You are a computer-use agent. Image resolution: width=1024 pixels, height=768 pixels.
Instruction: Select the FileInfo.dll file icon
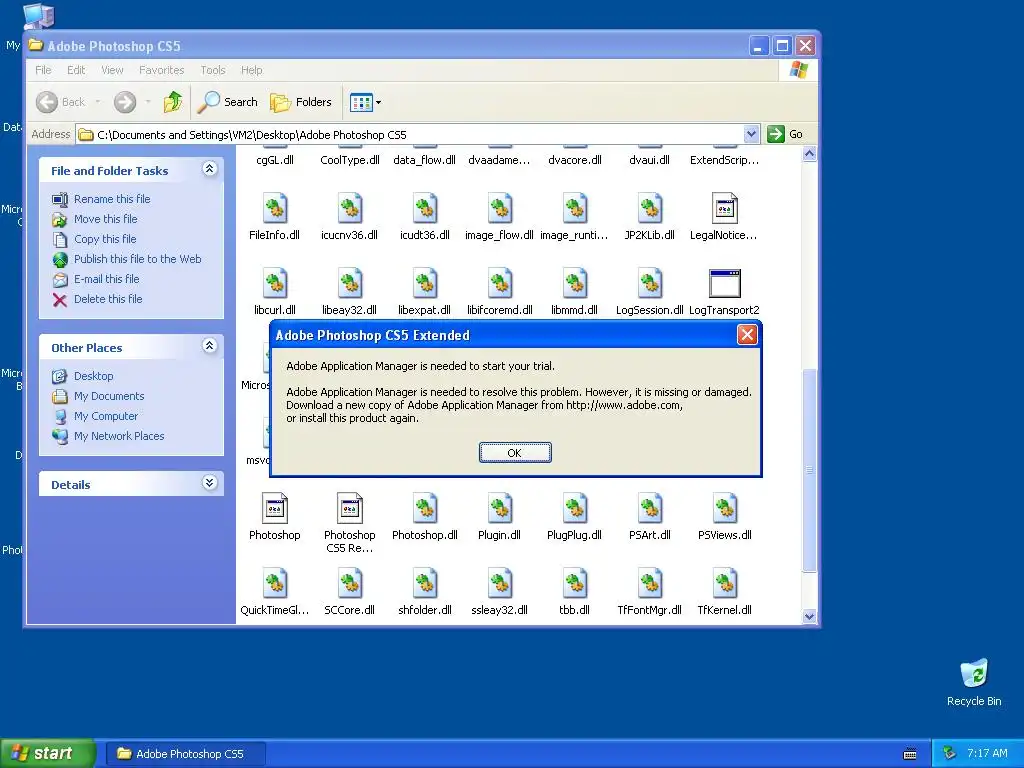(274, 208)
